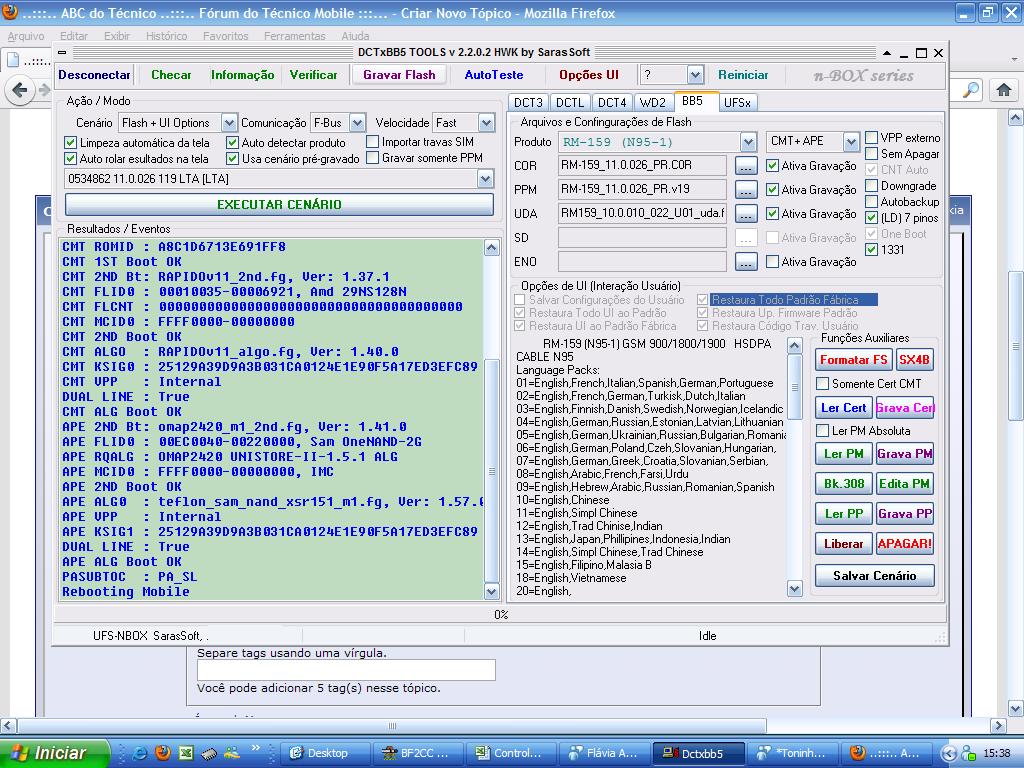Open the Velocidade dropdown
This screenshot has width=1024, height=768.
(x=487, y=123)
